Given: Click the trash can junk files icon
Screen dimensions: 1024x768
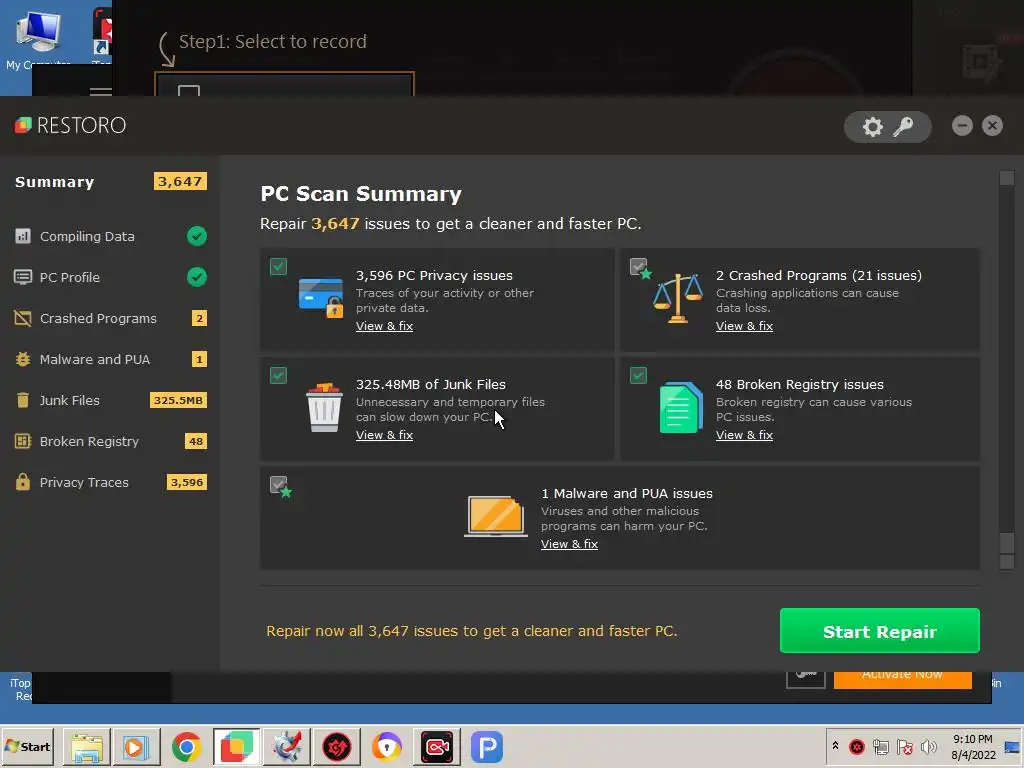Looking at the screenshot, I should (x=324, y=408).
